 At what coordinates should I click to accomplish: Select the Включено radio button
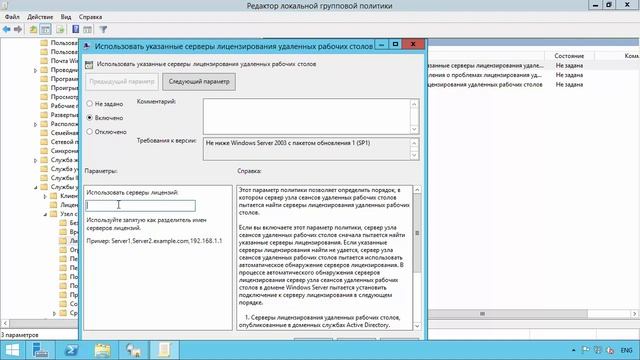pyautogui.click(x=89, y=118)
